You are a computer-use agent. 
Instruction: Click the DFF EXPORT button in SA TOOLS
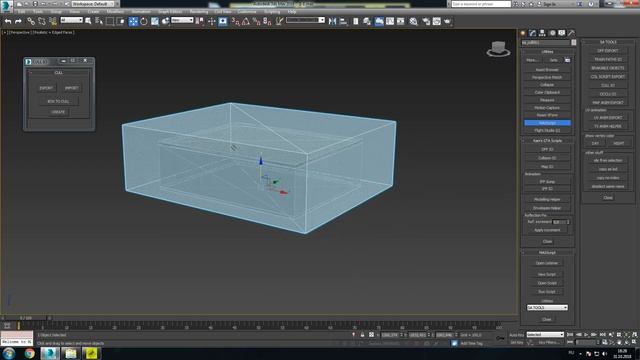608,51
